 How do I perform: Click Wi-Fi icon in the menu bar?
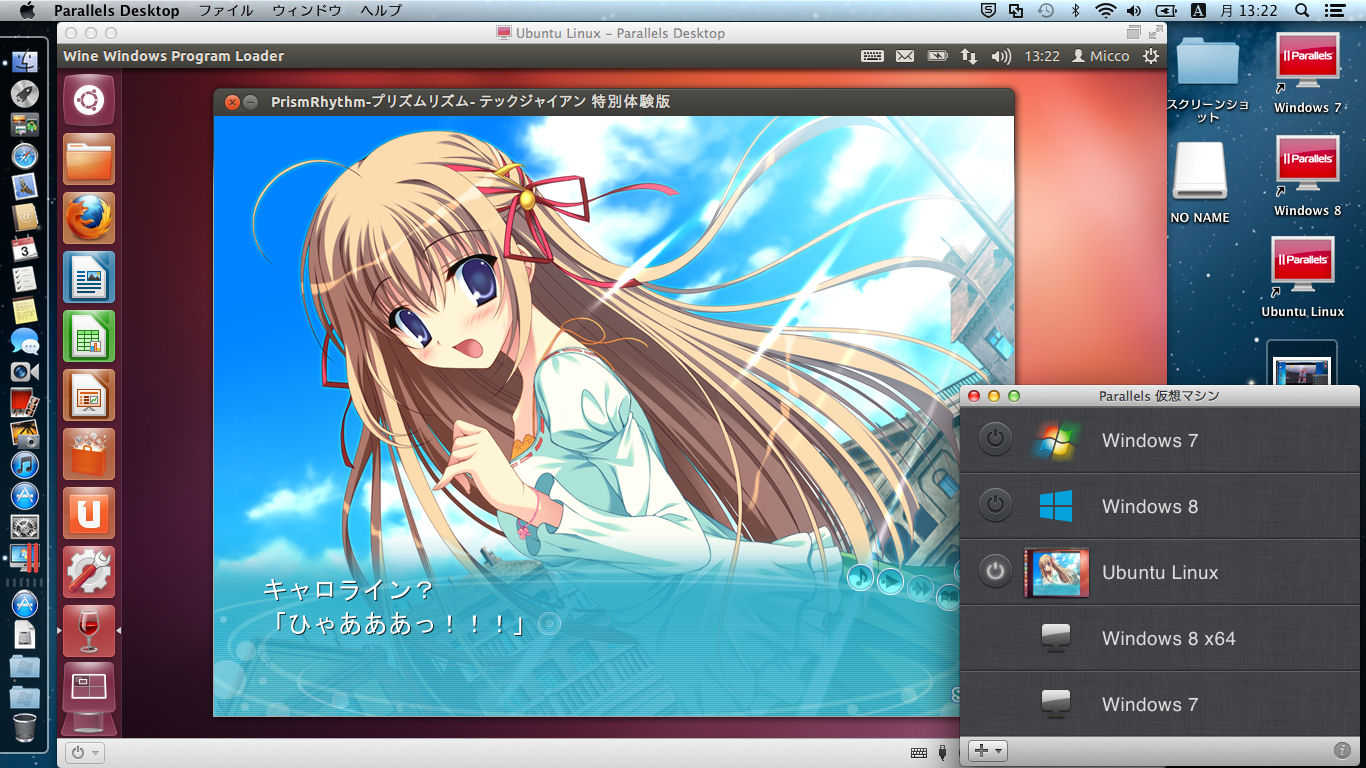point(1105,11)
